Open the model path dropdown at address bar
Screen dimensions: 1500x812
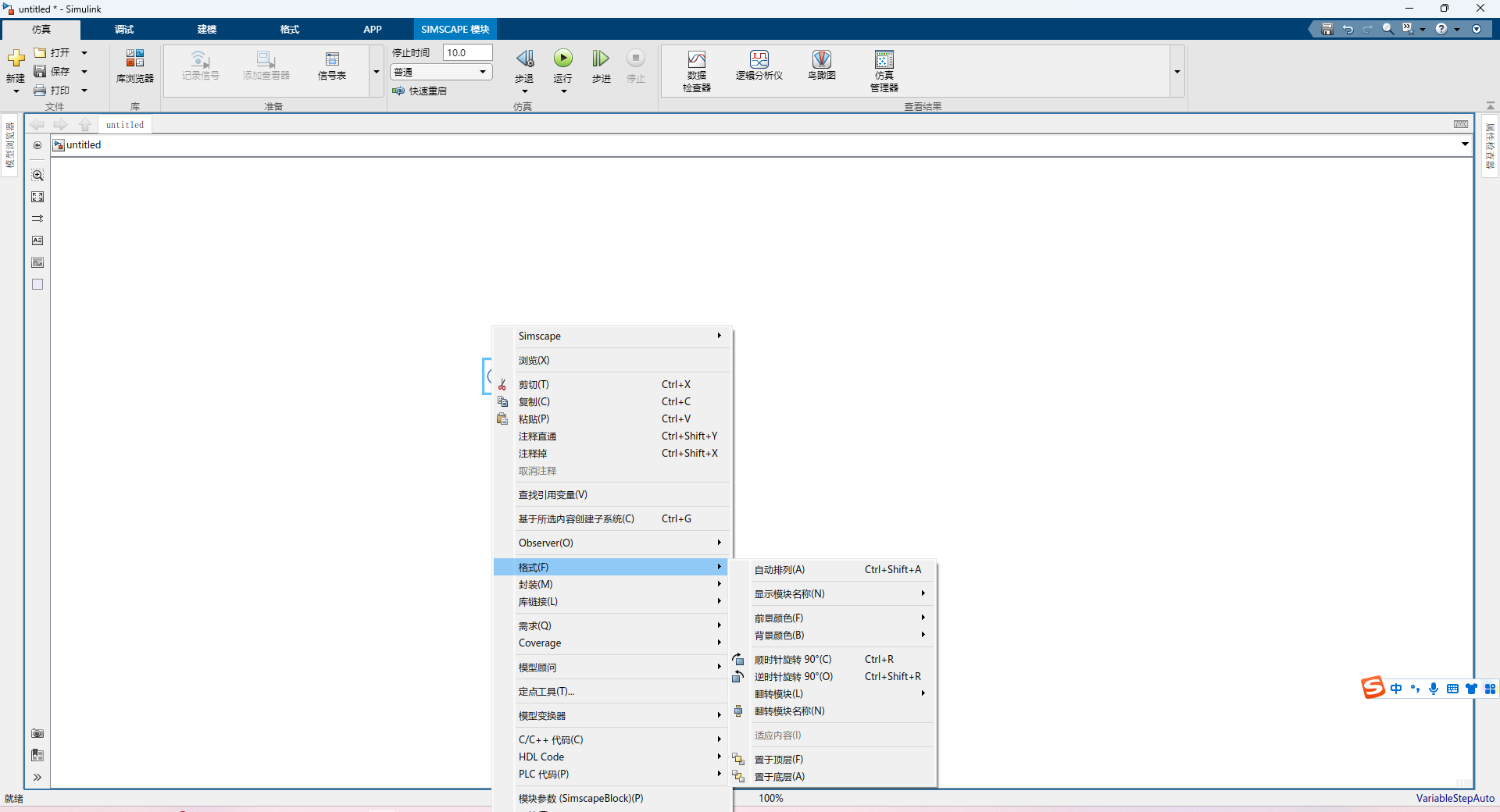pos(1465,144)
